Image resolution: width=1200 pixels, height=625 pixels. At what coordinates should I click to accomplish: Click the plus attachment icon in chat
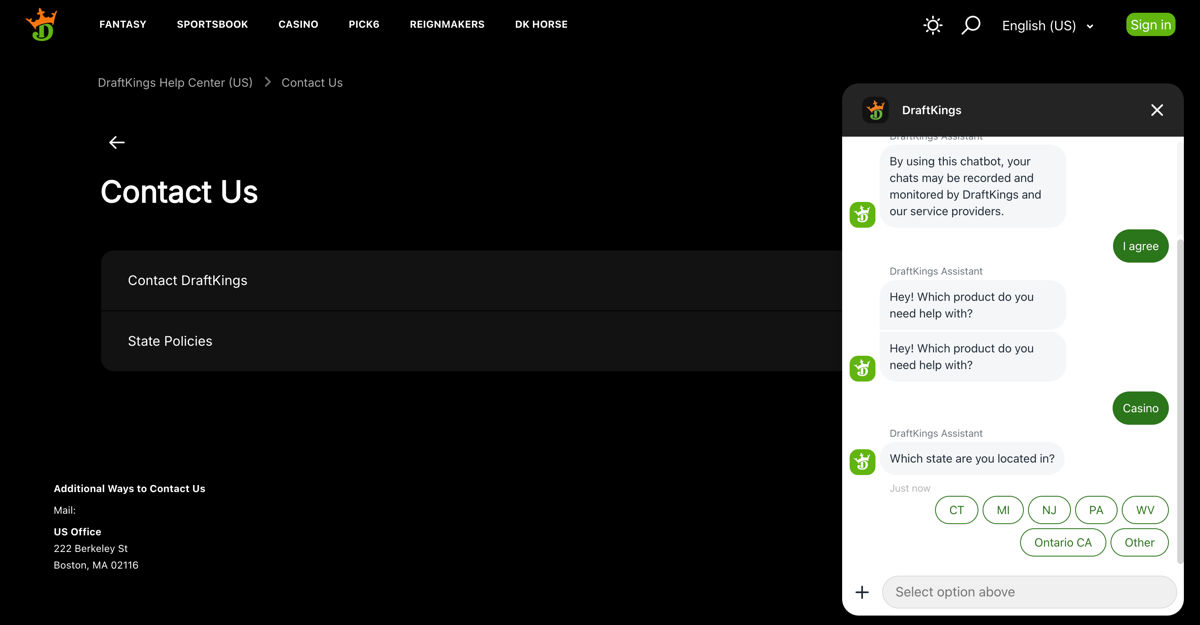(x=862, y=592)
